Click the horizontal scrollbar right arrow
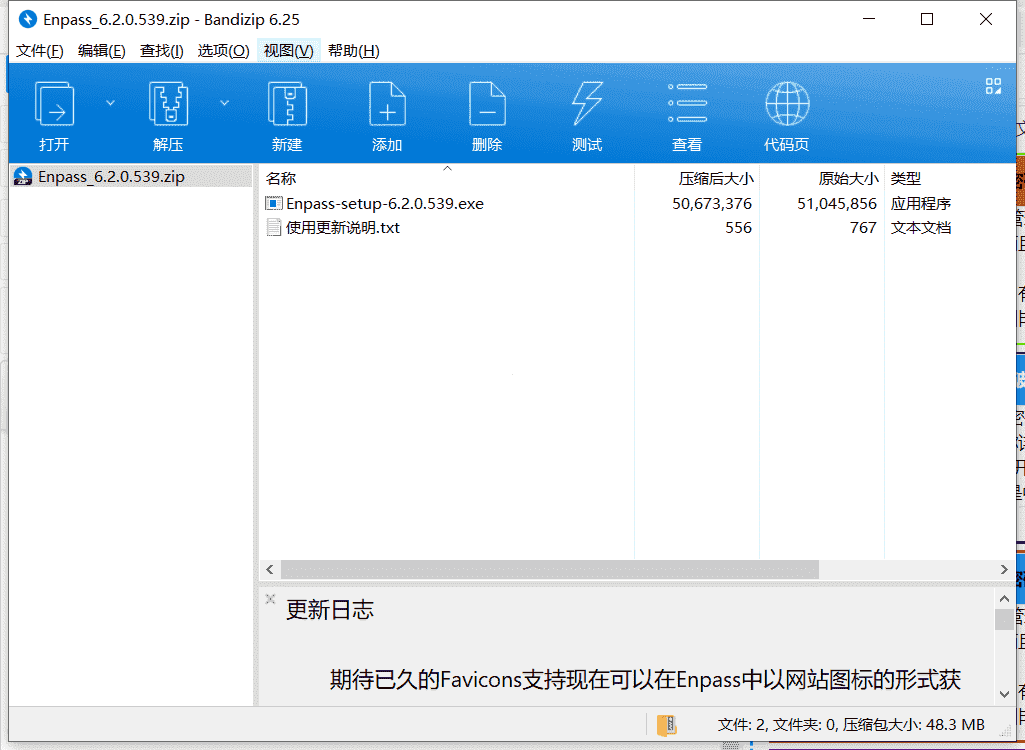The height and width of the screenshot is (750, 1025). coord(1004,570)
